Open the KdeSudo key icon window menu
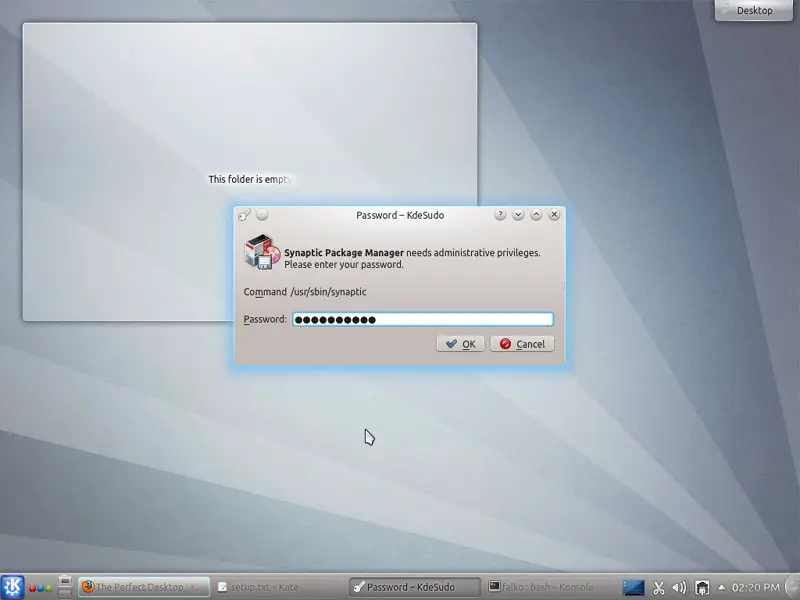This screenshot has height=600, width=800. coord(244,215)
